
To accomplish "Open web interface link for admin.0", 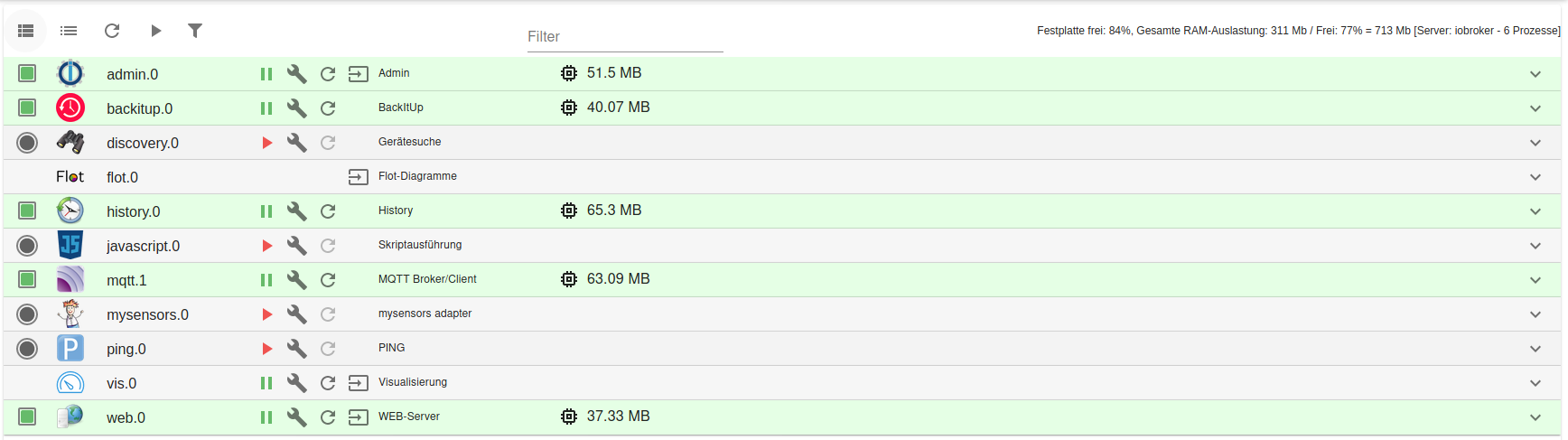I will pyautogui.click(x=359, y=74).
